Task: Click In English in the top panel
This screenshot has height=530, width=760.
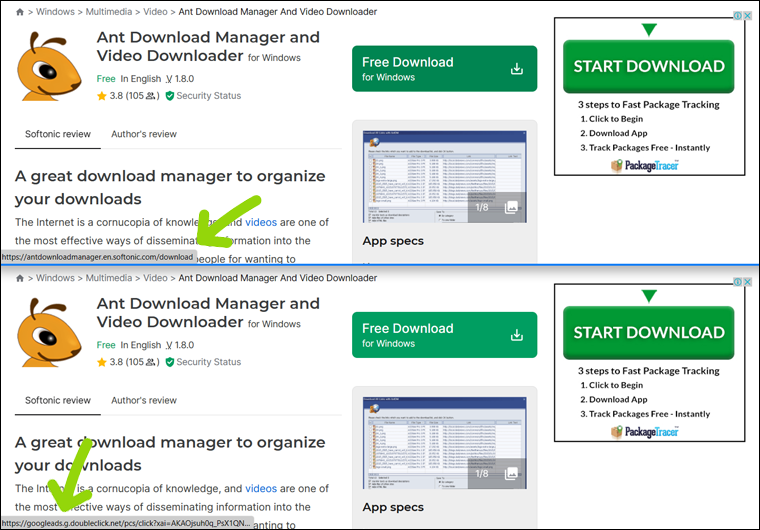Action: coord(141,79)
